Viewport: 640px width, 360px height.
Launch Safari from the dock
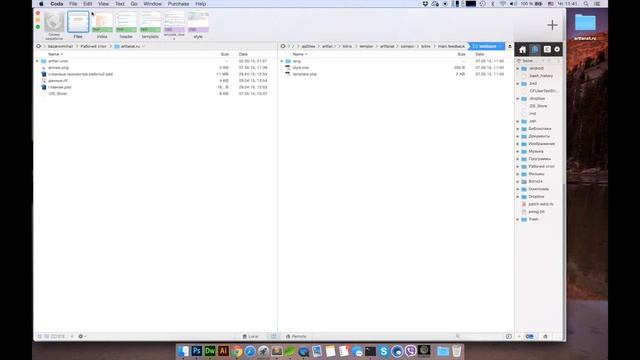[250, 351]
